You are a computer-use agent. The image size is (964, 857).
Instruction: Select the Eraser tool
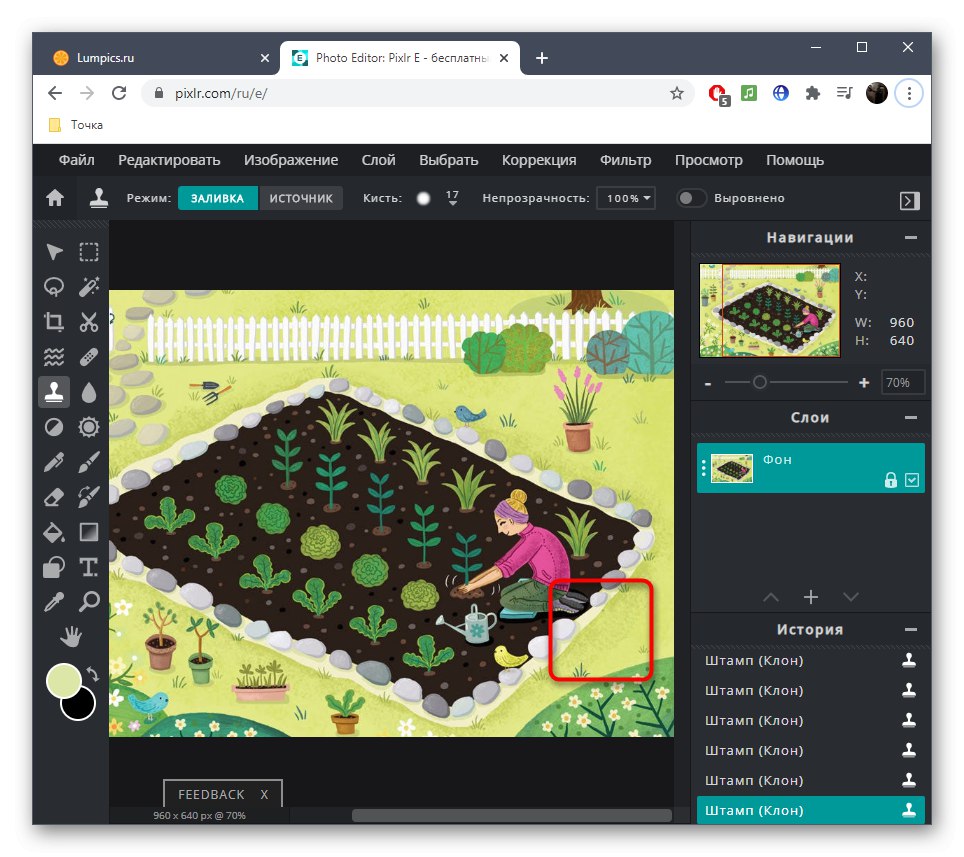click(54, 497)
